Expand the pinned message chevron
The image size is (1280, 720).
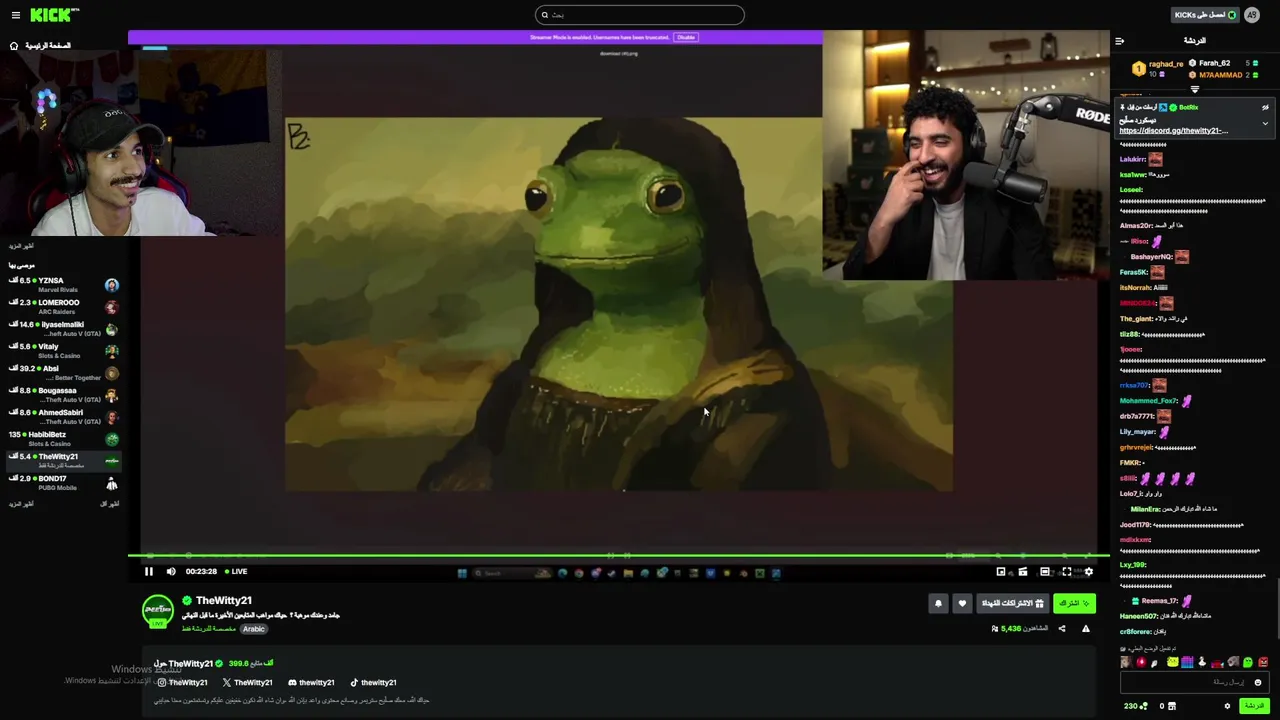tap(1265, 123)
